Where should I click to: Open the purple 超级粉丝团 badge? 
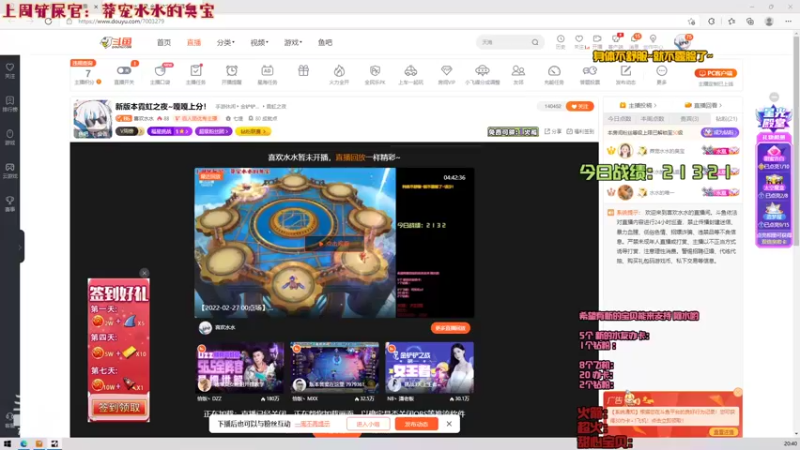click(213, 132)
